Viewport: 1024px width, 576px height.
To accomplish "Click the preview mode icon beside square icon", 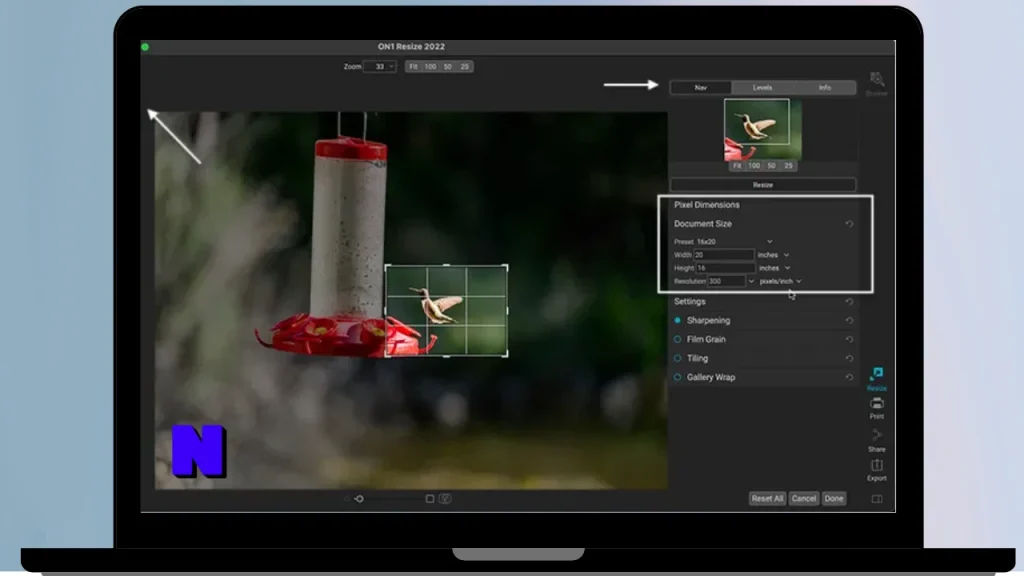I will click(x=445, y=499).
